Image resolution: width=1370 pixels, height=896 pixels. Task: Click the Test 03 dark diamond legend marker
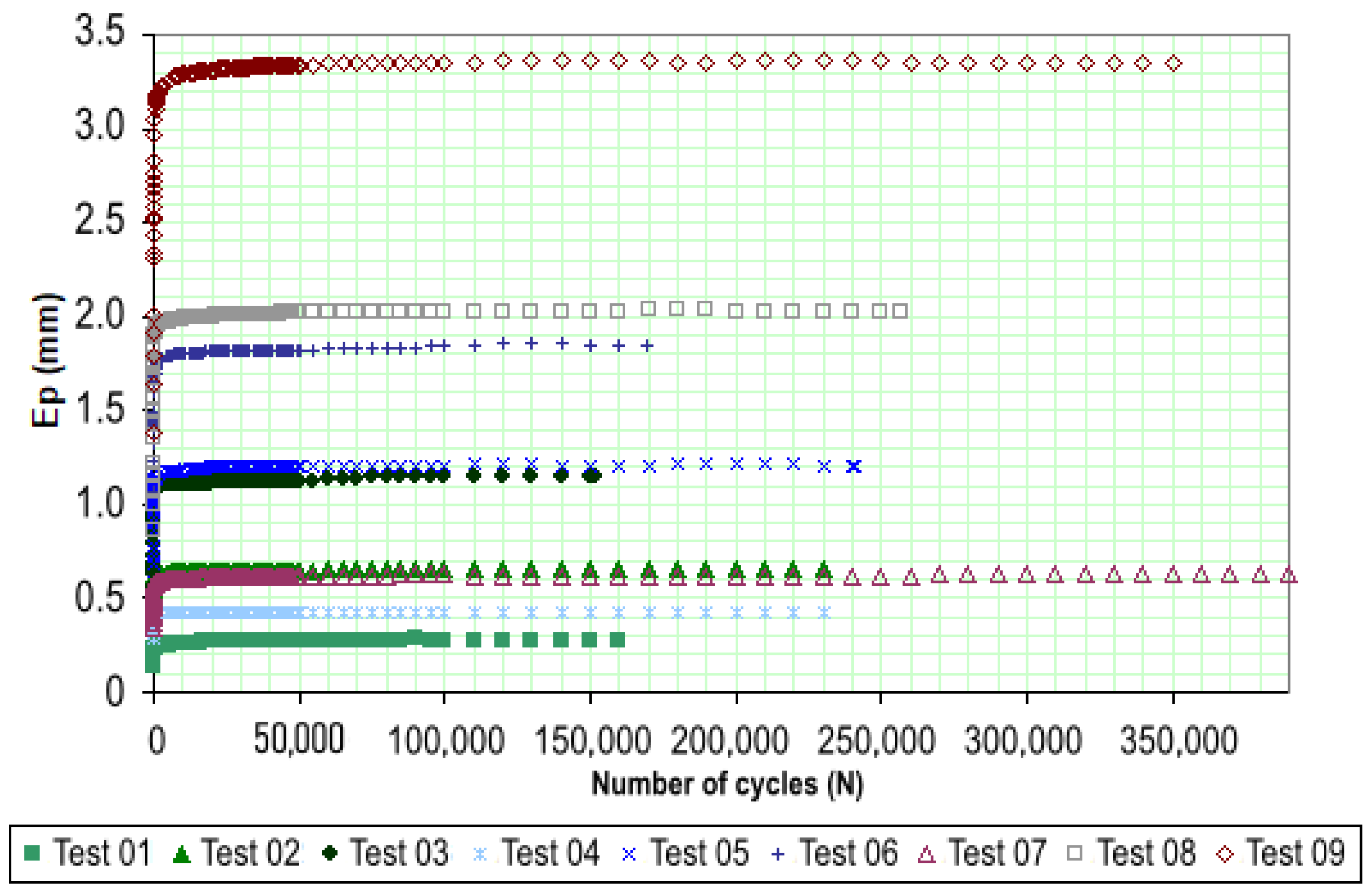pyautogui.click(x=330, y=853)
